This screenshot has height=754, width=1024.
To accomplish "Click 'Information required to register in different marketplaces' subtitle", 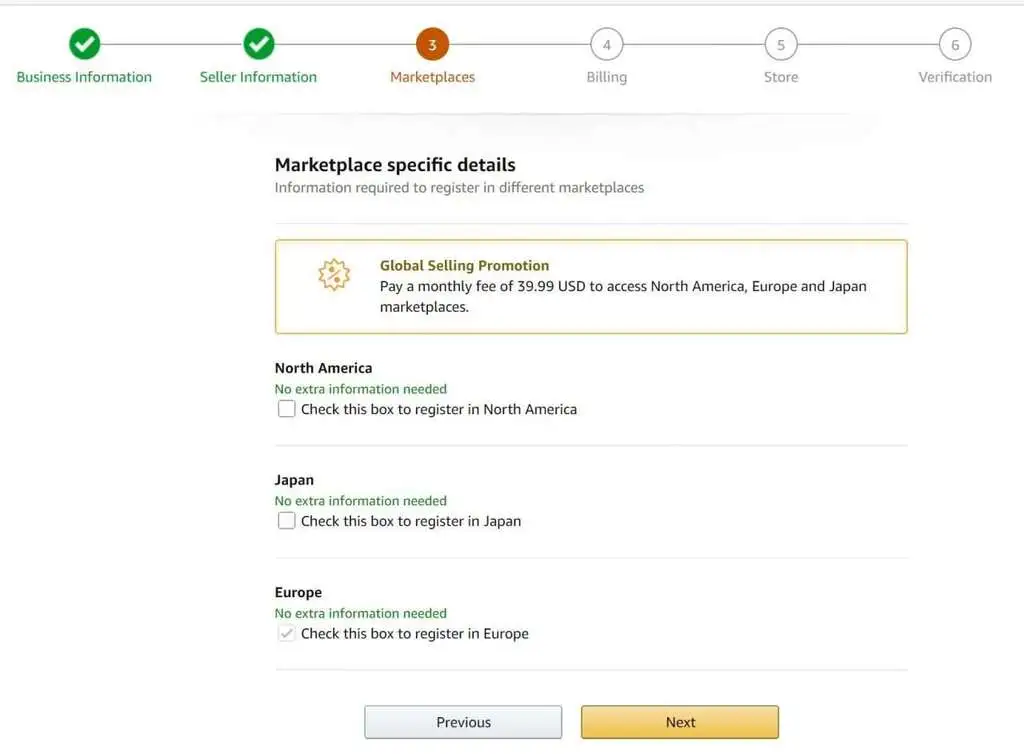I will click(459, 188).
